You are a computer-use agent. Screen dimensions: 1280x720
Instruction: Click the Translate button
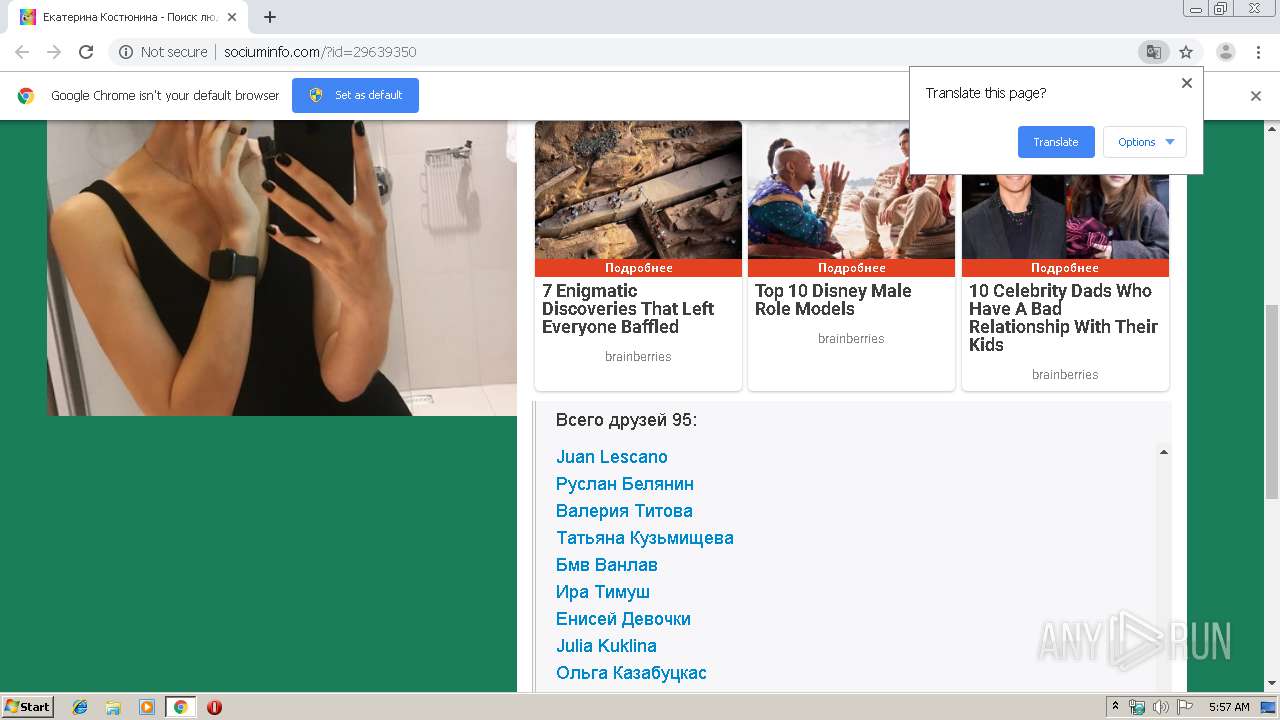[1056, 142]
